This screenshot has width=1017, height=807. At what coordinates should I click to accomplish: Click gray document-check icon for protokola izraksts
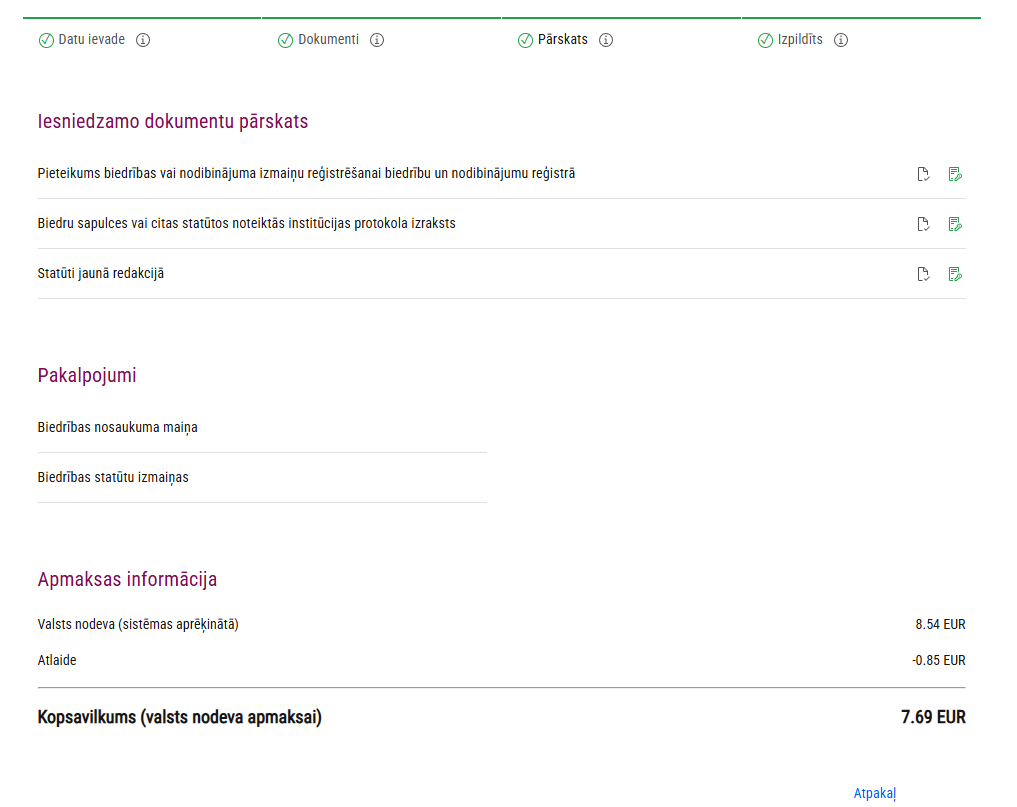pyautogui.click(x=924, y=224)
